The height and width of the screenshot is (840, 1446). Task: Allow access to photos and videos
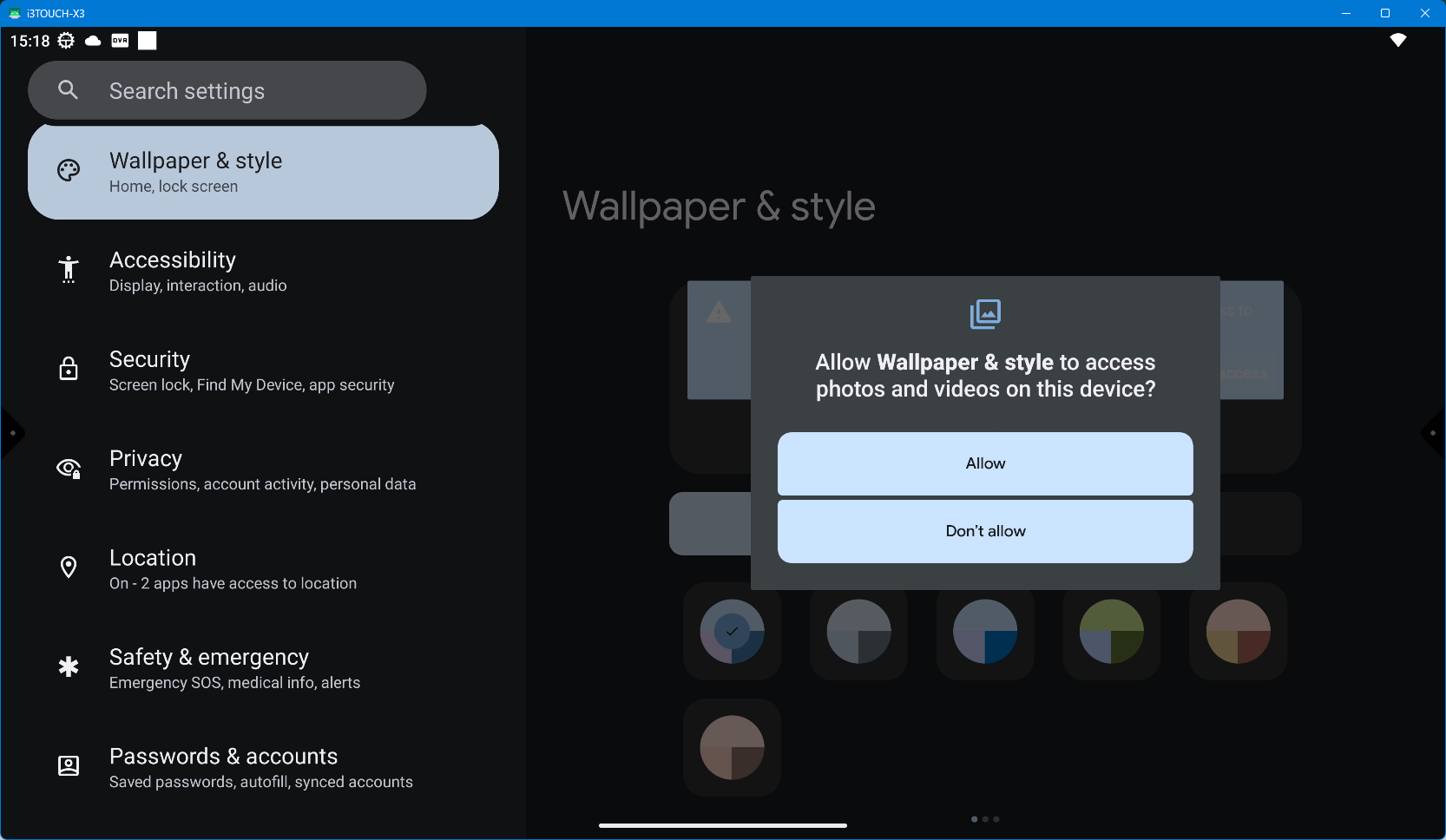[x=985, y=463]
